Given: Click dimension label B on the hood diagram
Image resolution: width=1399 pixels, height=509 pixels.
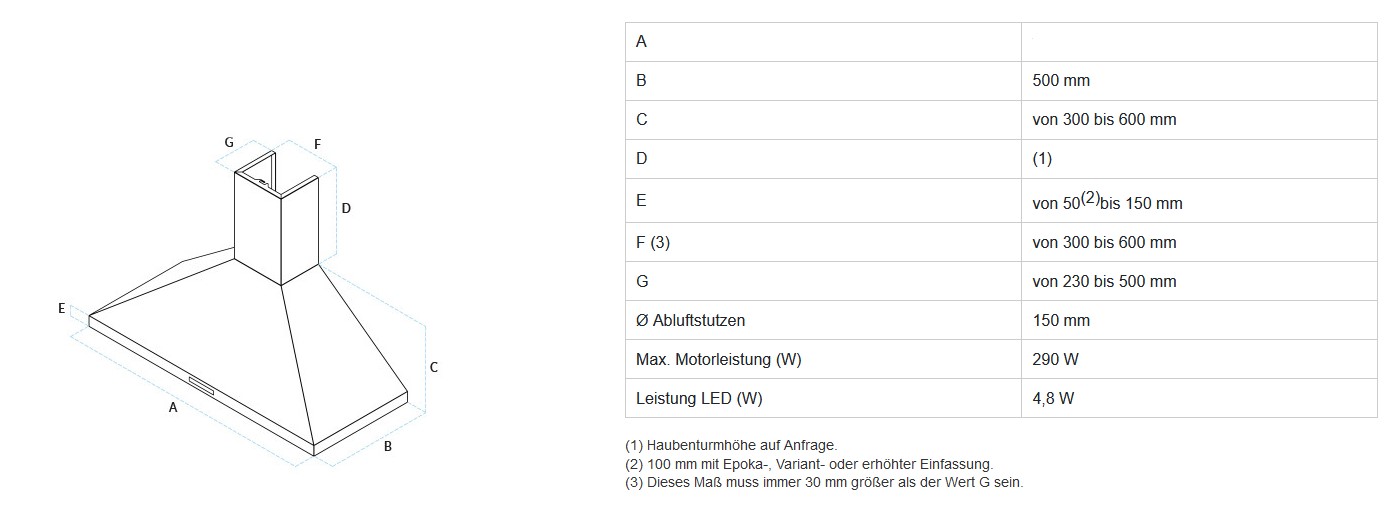Looking at the screenshot, I should click(x=388, y=446).
